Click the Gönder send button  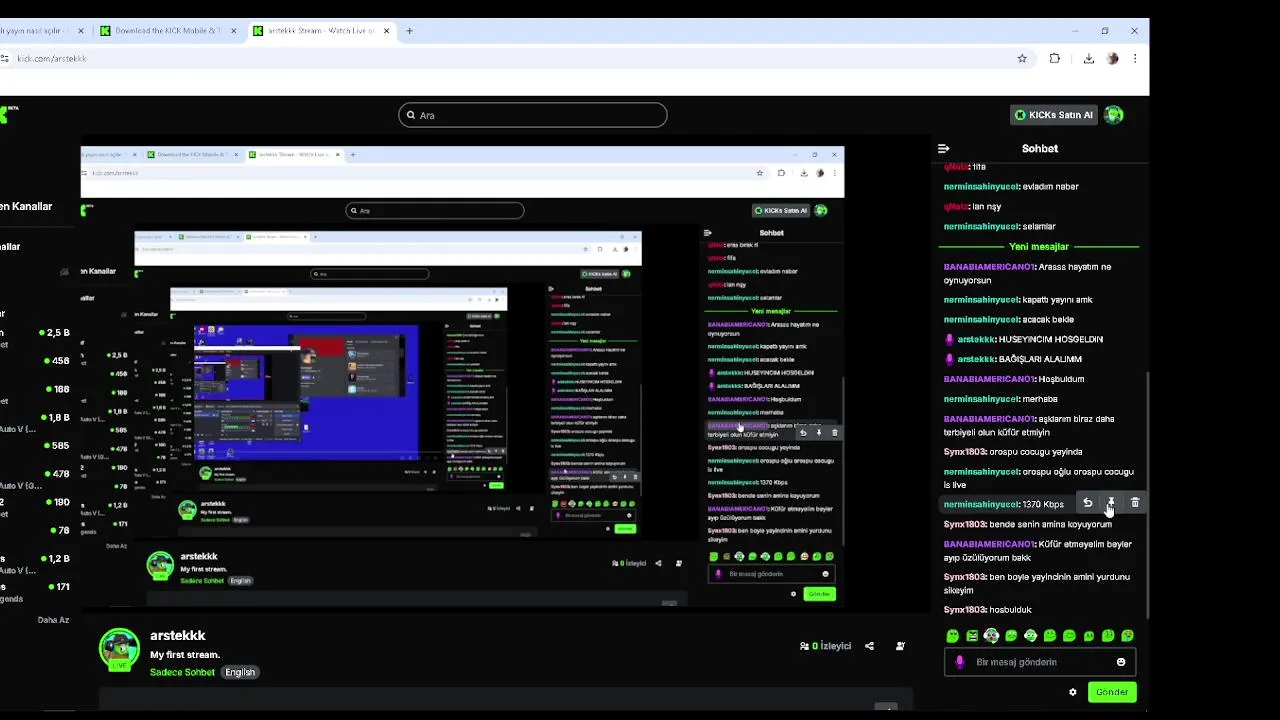click(1112, 692)
